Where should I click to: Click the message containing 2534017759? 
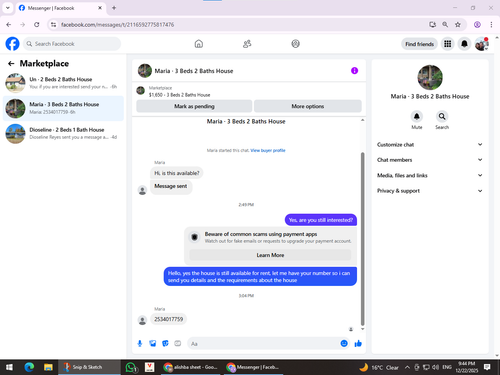click(x=168, y=319)
